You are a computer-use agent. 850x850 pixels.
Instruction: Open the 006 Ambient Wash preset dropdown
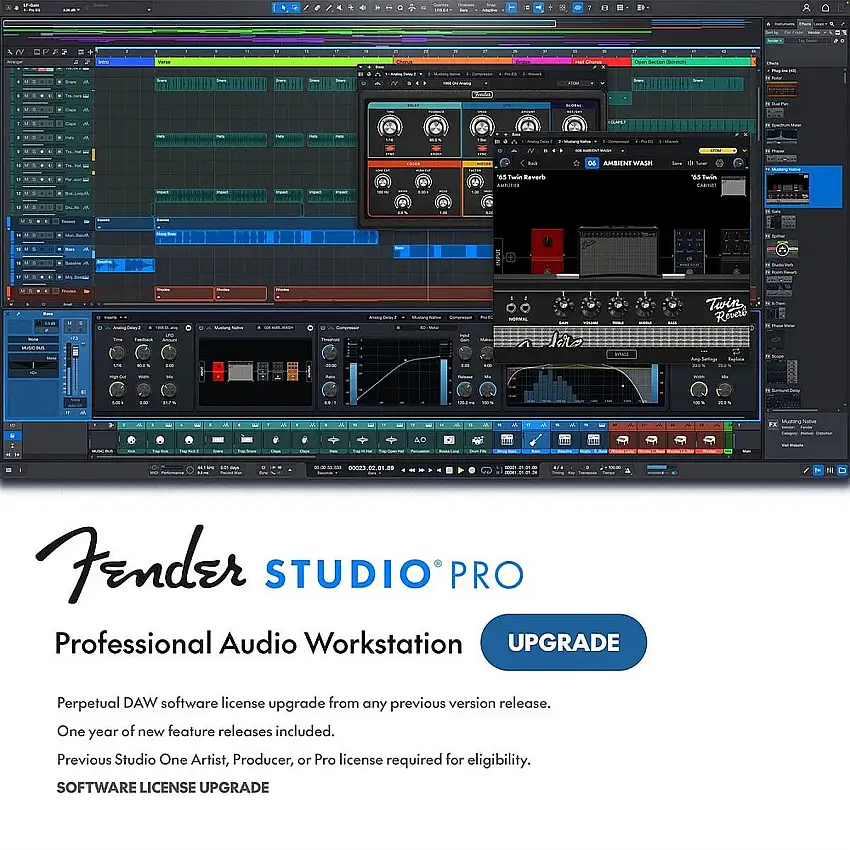[598, 150]
